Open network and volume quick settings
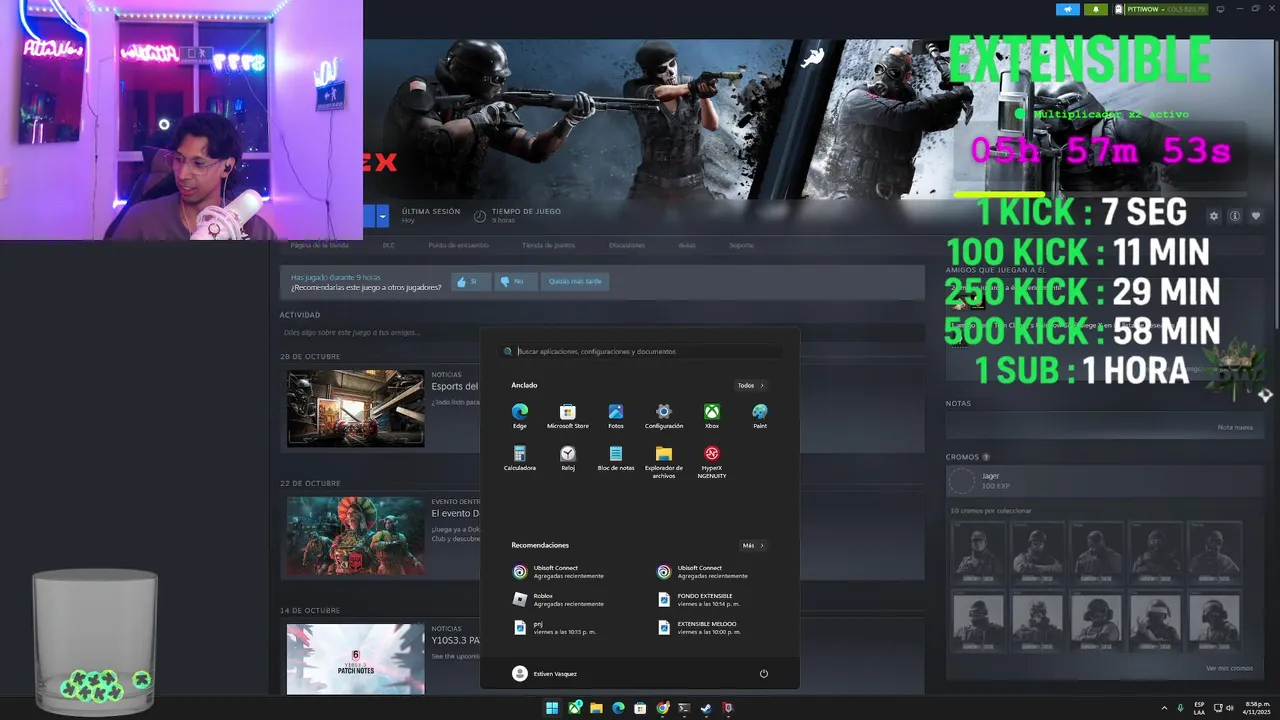This screenshot has width=1280, height=720. coord(1222,708)
